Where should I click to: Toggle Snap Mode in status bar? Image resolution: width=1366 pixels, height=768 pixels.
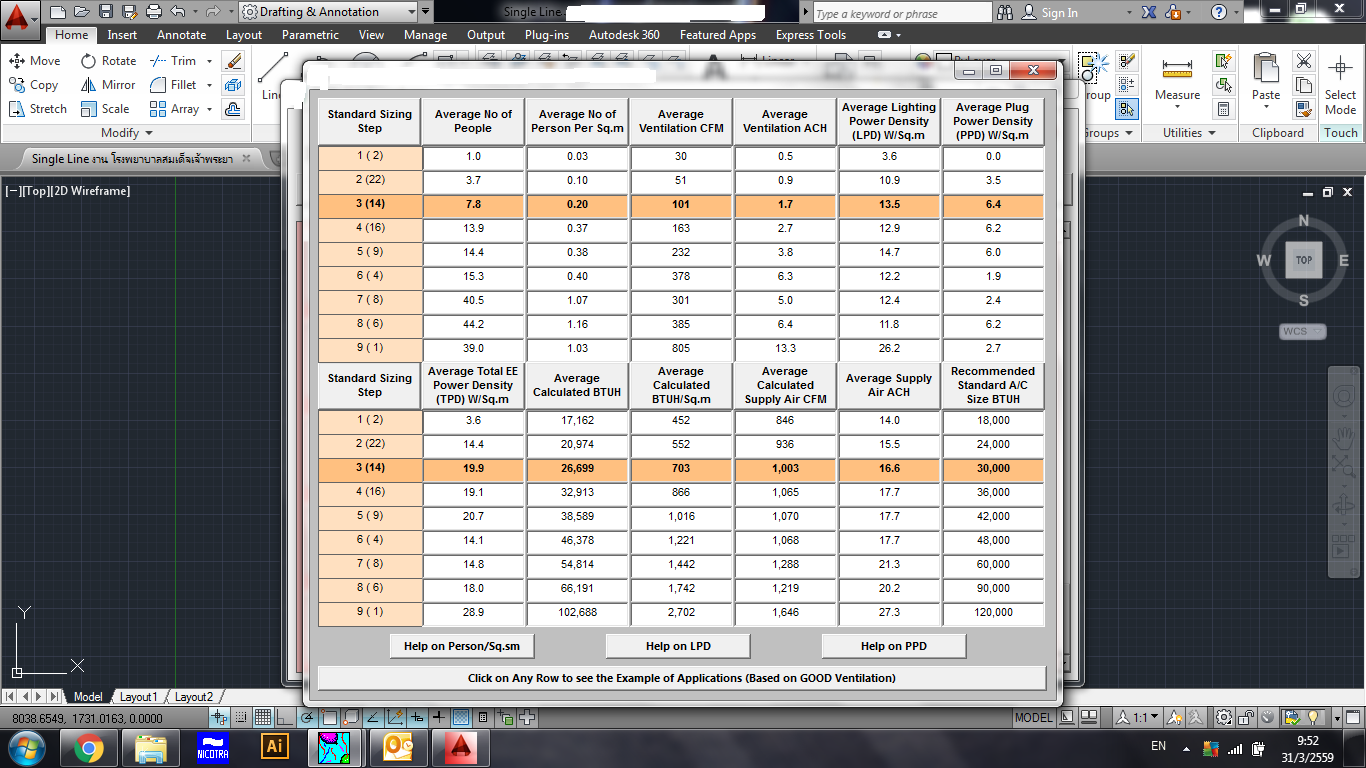point(241,717)
